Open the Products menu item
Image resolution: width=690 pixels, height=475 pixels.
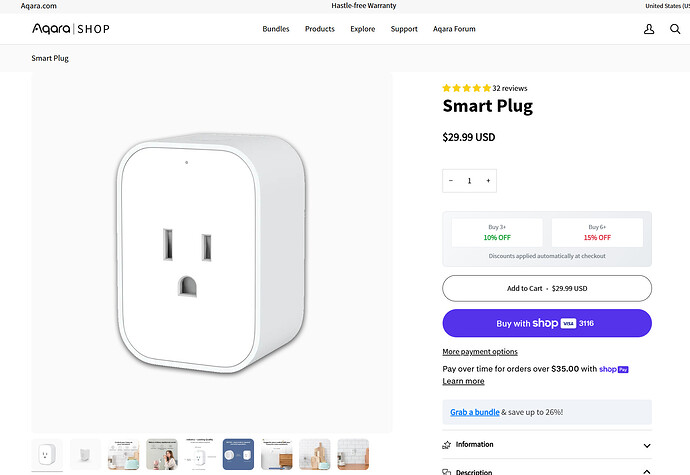pyautogui.click(x=320, y=29)
